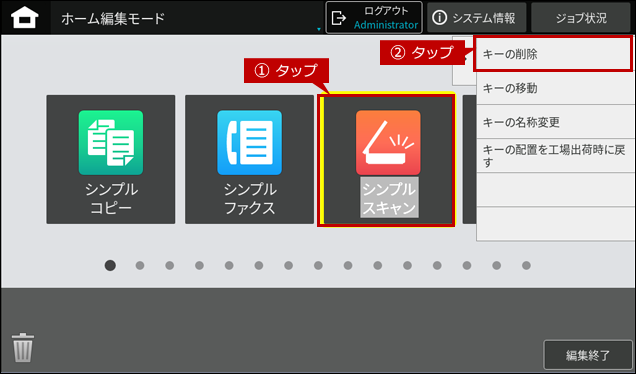Viewport: 636px width, 374px height.
Task: Tap the partially hidden fourth tile
Action: pyautogui.click(x=469, y=159)
